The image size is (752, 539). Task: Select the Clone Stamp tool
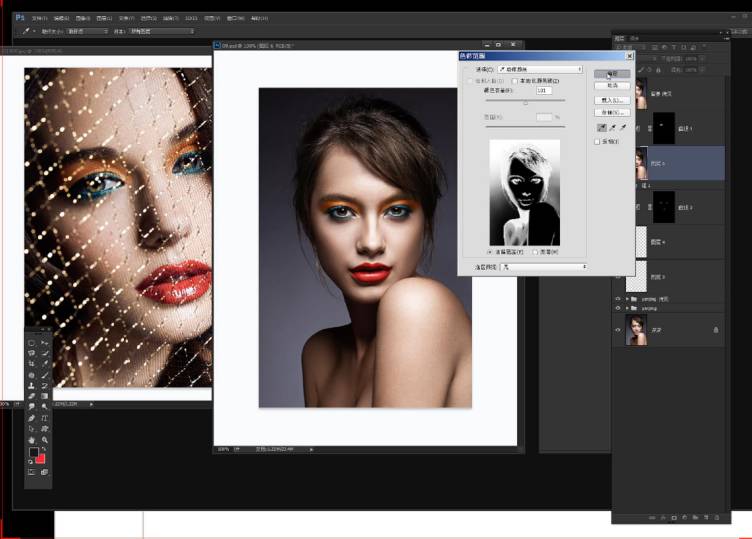[x=32, y=385]
